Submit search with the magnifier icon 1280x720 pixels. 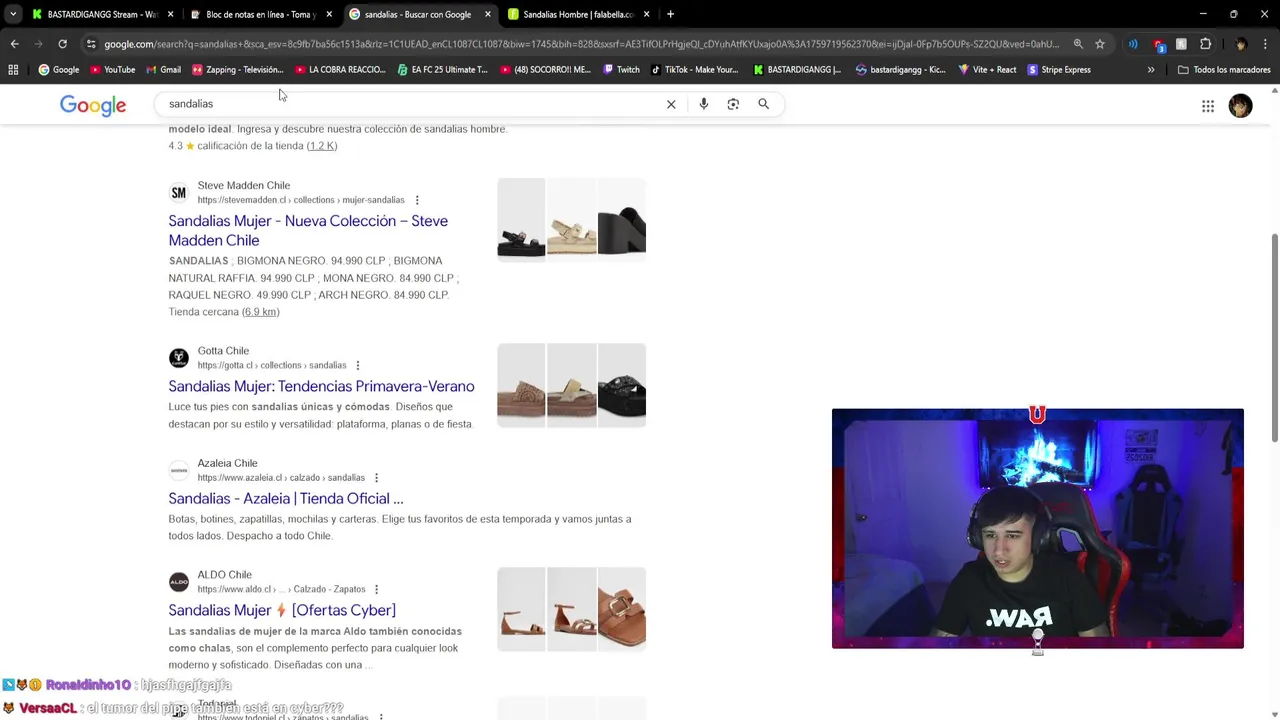(763, 104)
